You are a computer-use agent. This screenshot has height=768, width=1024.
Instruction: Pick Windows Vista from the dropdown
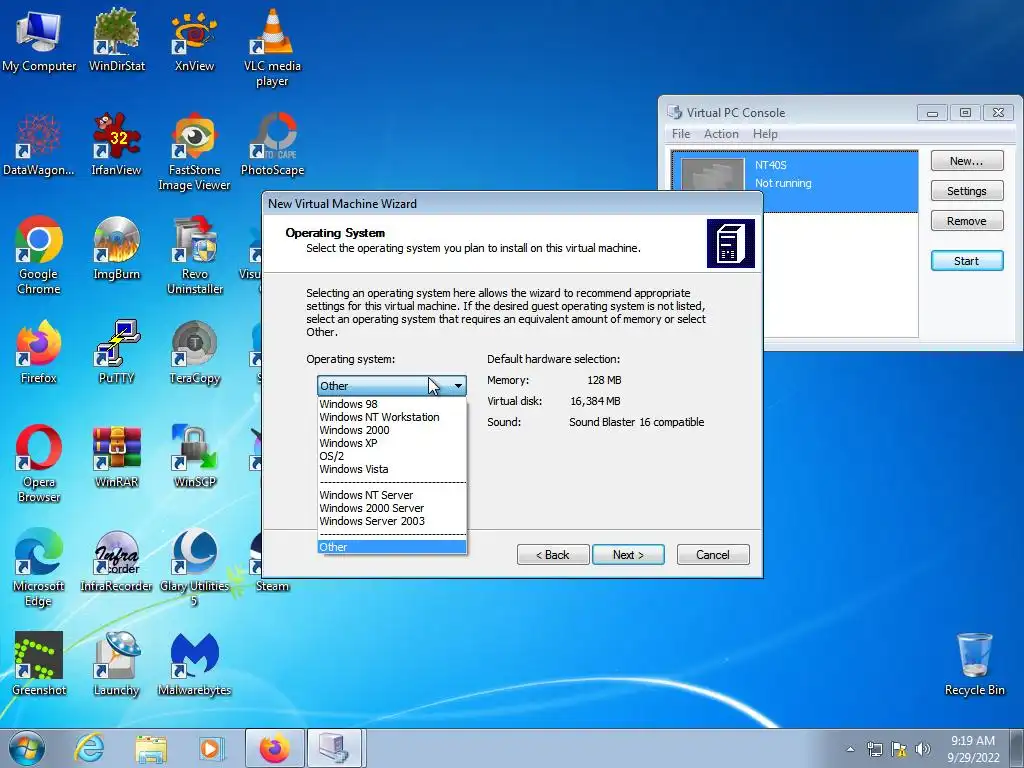pos(392,469)
